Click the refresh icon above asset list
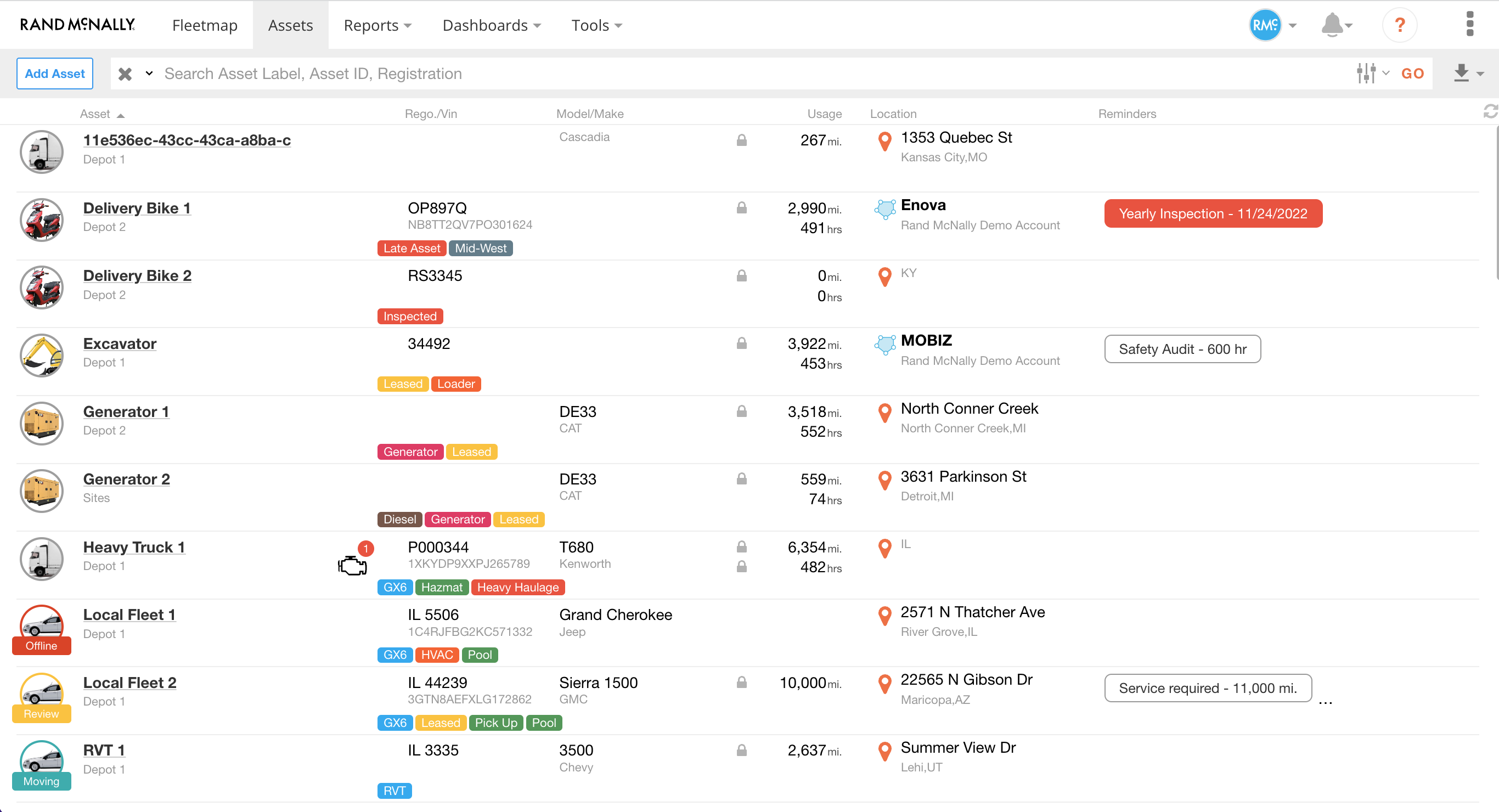This screenshot has height=812, width=1499. (x=1490, y=111)
